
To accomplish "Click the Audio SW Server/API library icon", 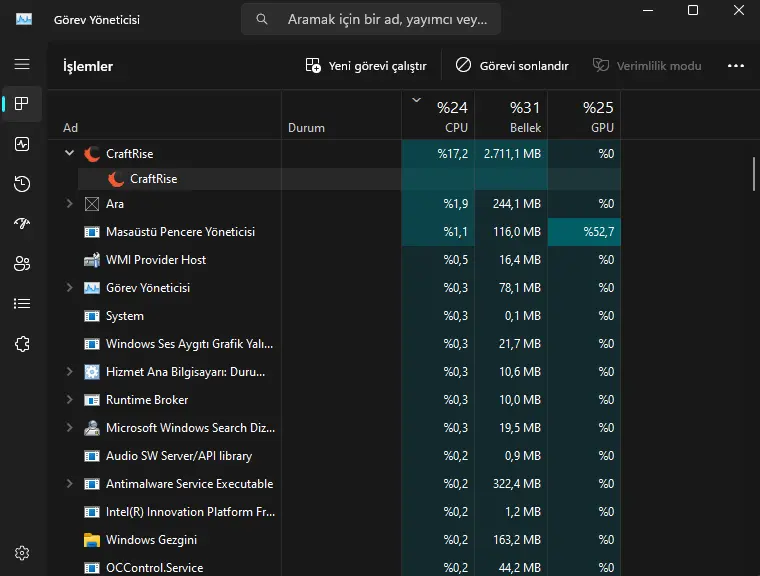I will 92,456.
